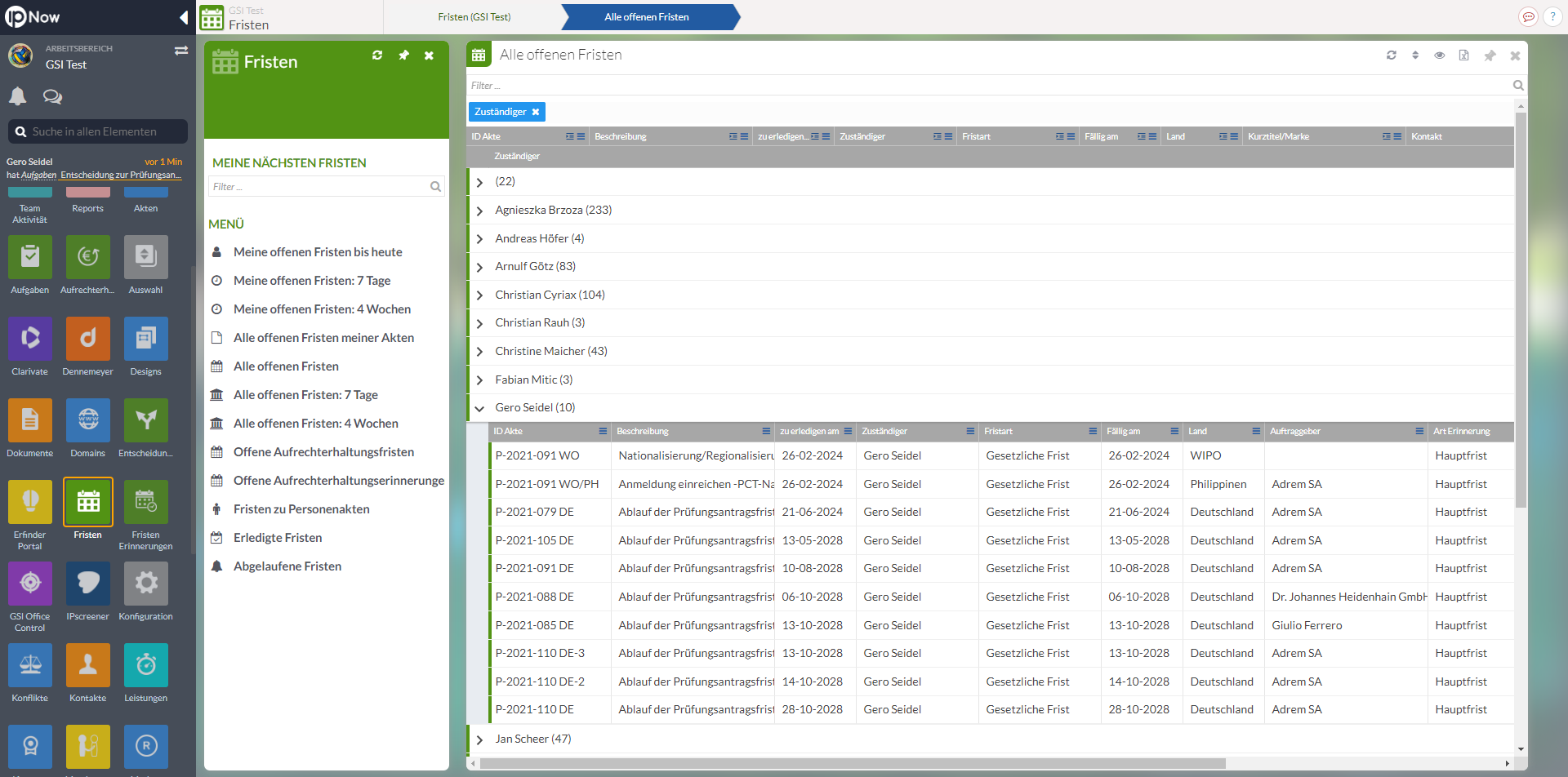Open Erledigte Fristen from the menu
The width and height of the screenshot is (1568, 777).
click(x=275, y=537)
